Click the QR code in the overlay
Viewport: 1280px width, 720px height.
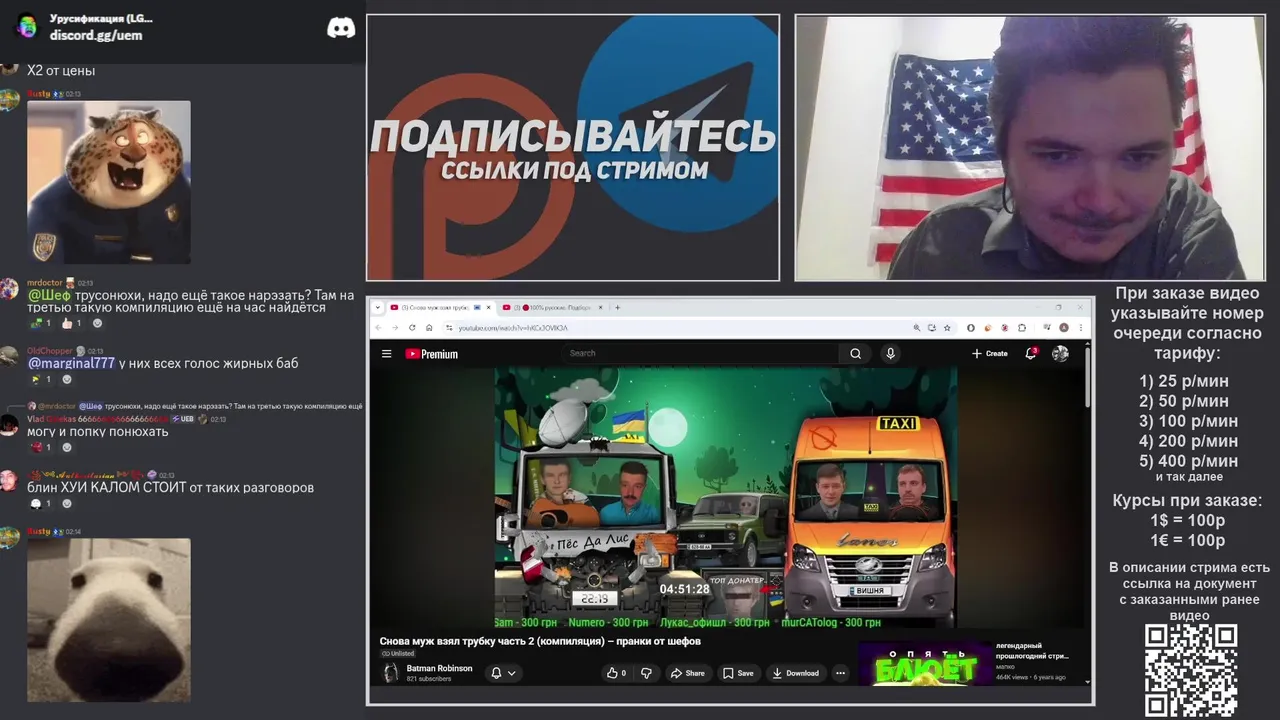tap(1190, 670)
